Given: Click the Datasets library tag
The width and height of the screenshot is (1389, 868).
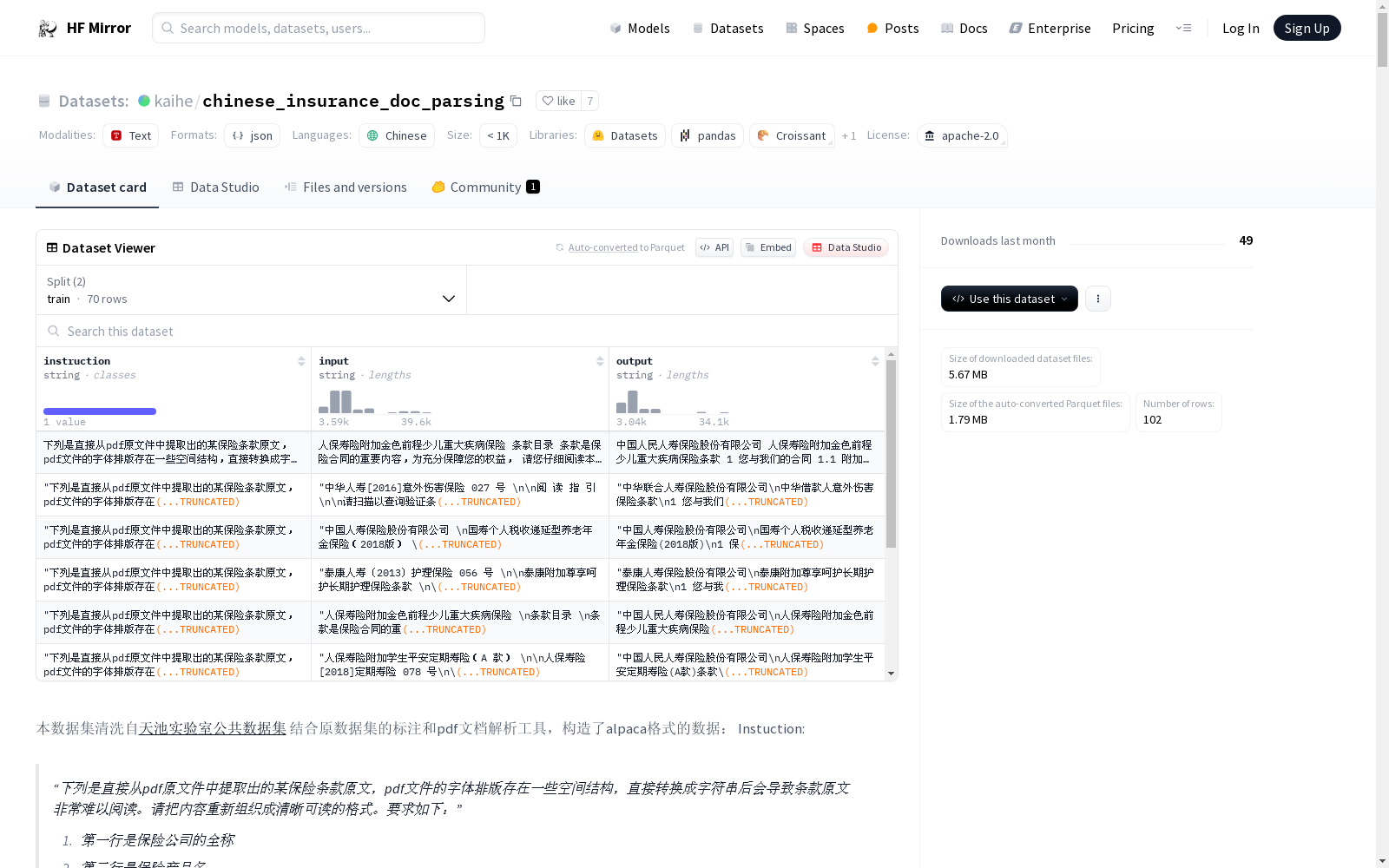Looking at the screenshot, I should (x=625, y=135).
